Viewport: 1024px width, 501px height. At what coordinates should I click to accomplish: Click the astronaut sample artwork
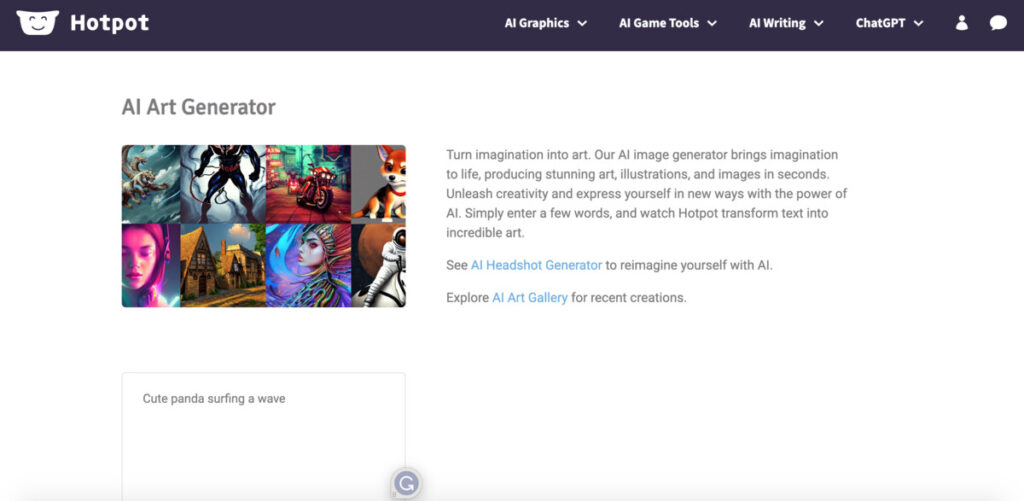point(378,265)
